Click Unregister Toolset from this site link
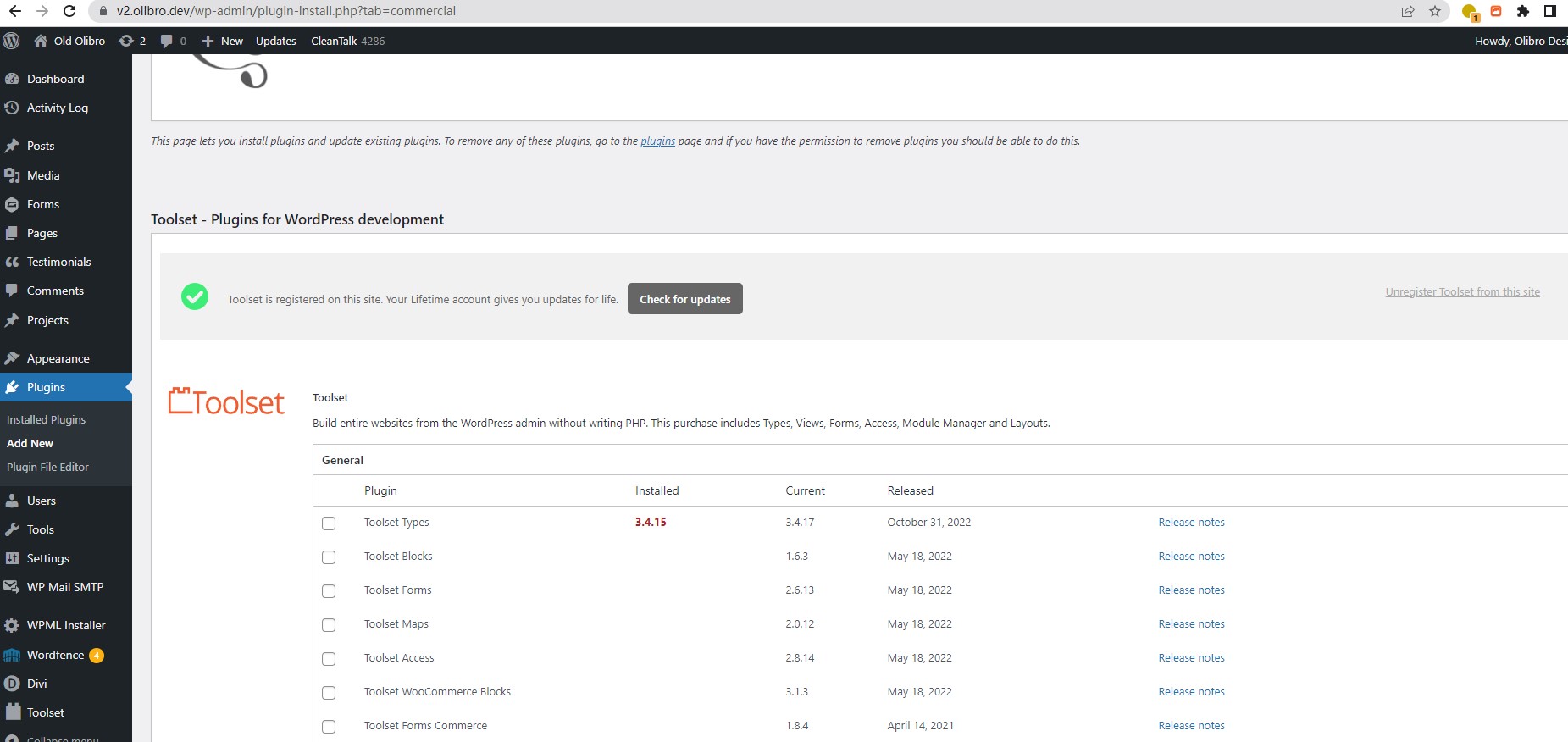Image resolution: width=1568 pixels, height=742 pixels. coord(1463,292)
